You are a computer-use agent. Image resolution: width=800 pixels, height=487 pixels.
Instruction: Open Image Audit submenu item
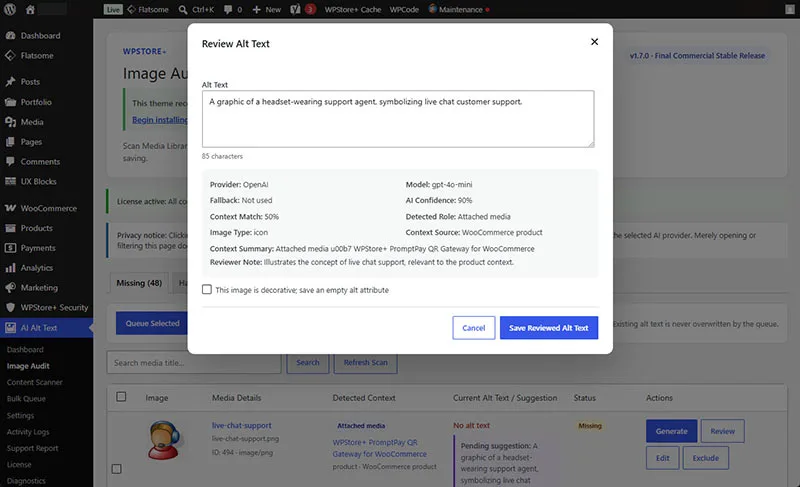point(28,366)
